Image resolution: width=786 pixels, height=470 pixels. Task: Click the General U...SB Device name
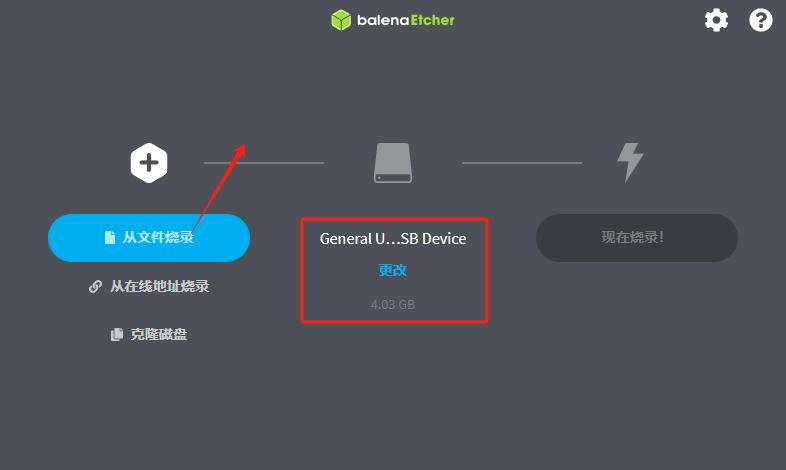pyautogui.click(x=393, y=239)
